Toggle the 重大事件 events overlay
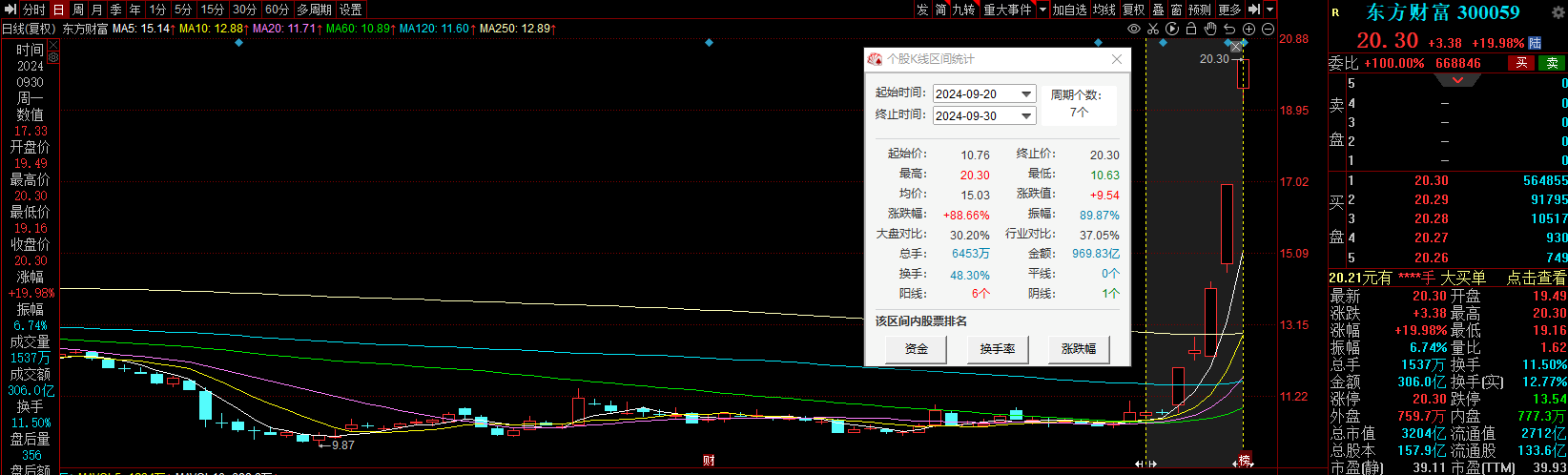Viewport: 1568px width, 475px height. pyautogui.click(x=1007, y=10)
